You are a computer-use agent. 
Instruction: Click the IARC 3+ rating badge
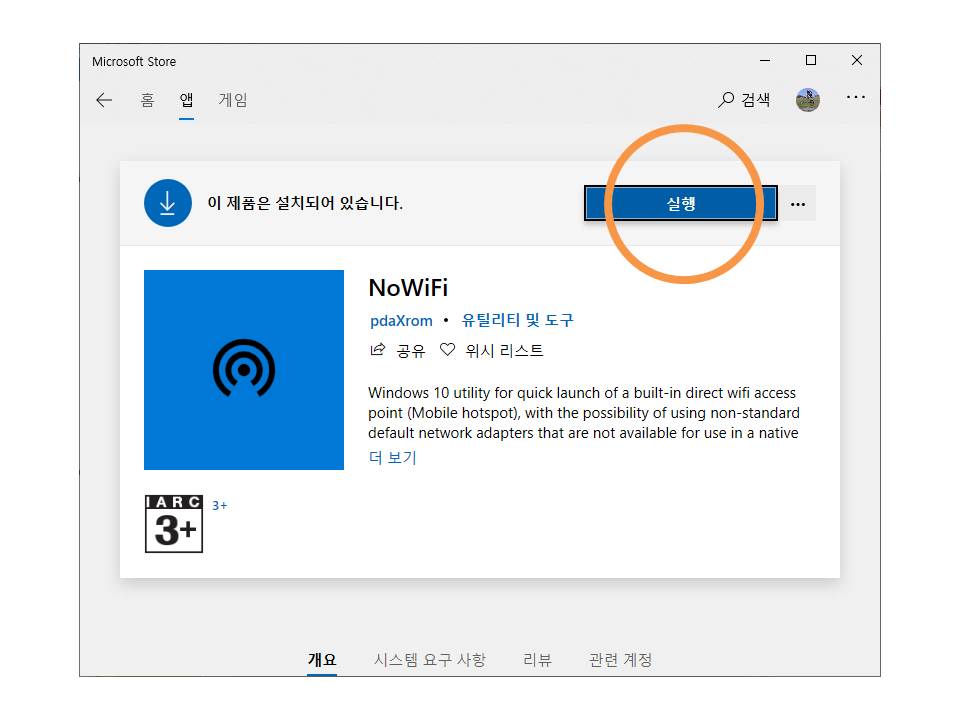pyautogui.click(x=174, y=524)
